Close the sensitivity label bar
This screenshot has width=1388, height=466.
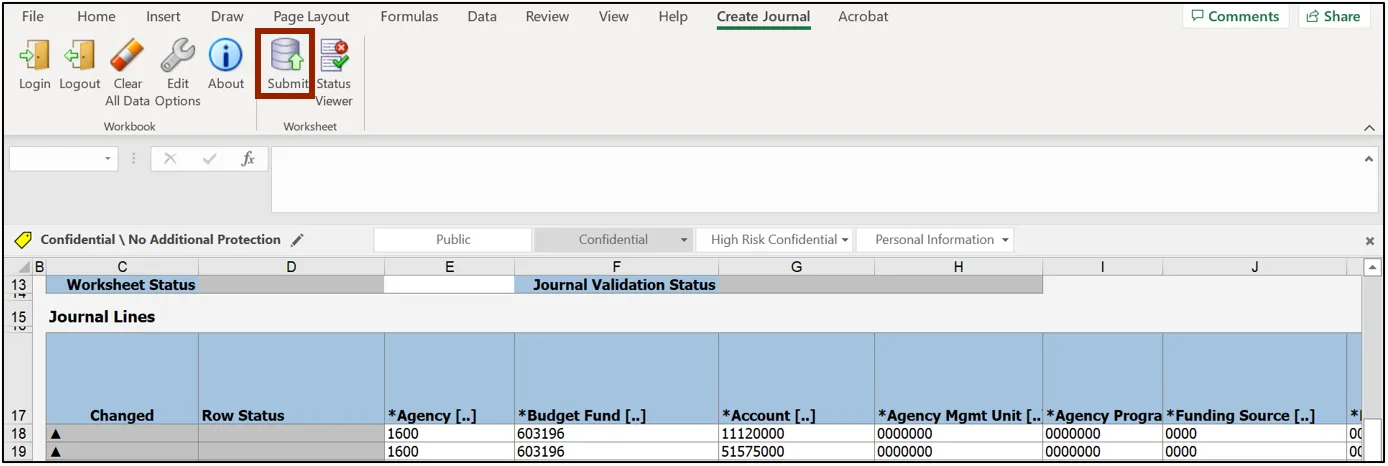(1369, 241)
